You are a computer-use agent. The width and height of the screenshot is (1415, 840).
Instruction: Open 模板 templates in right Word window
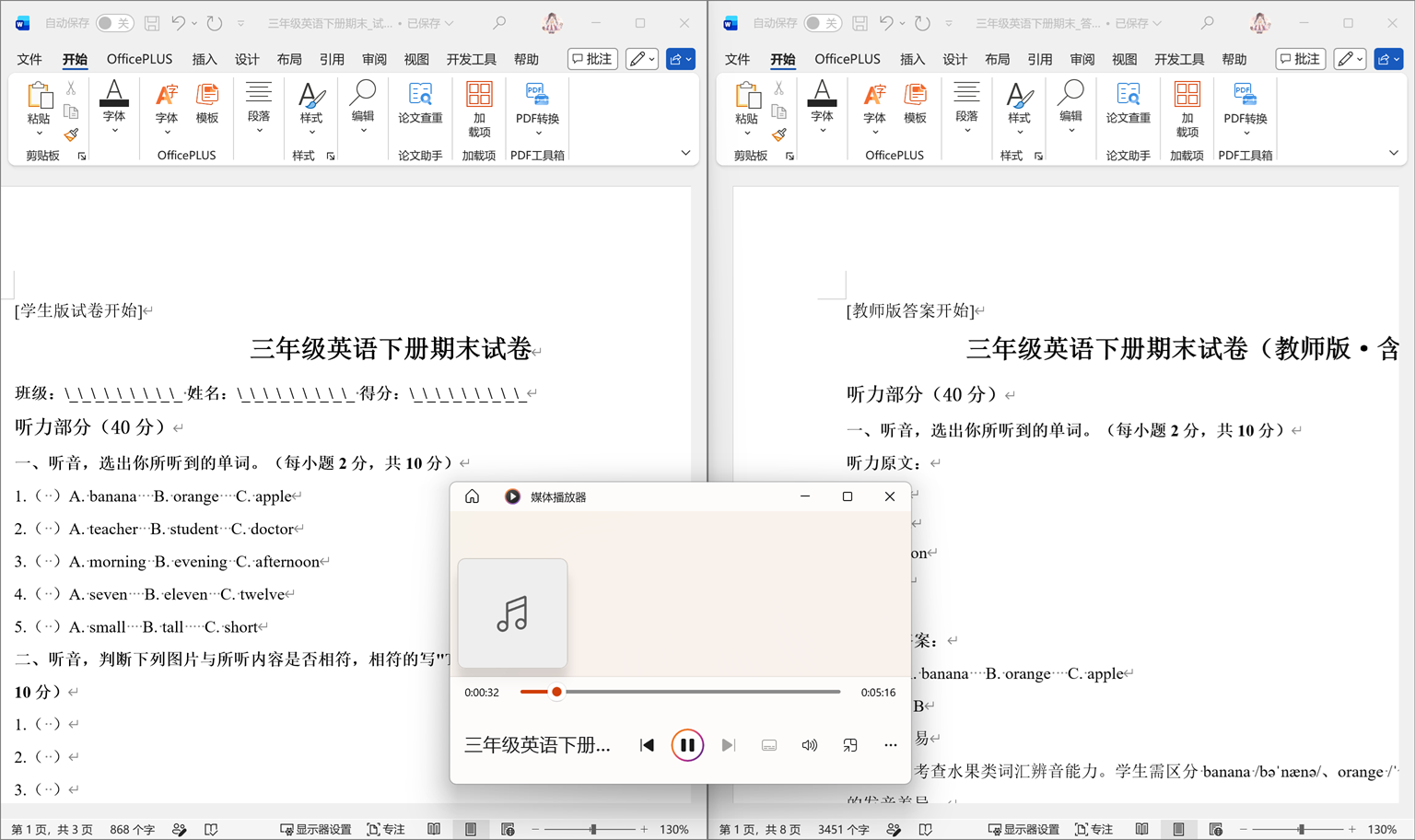pos(915,103)
